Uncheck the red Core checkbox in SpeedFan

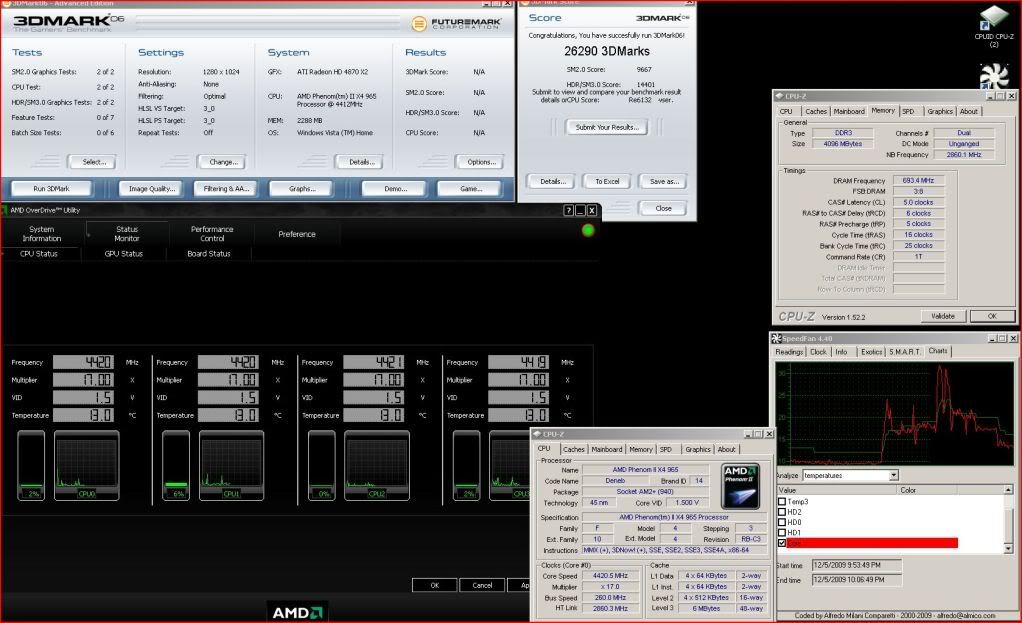782,543
